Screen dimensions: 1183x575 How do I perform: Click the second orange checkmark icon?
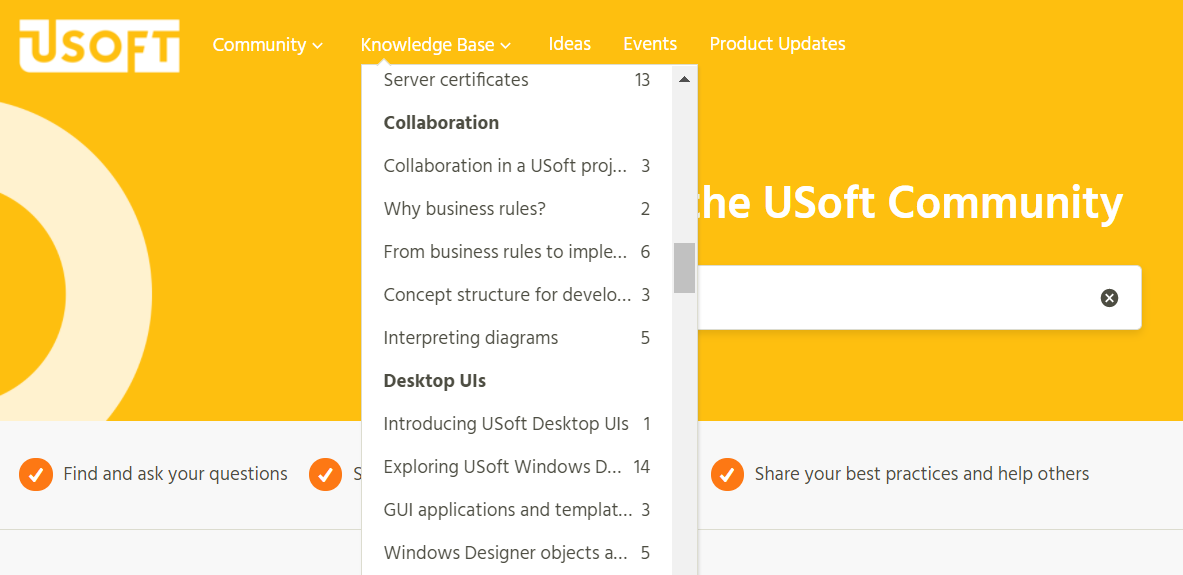325,475
